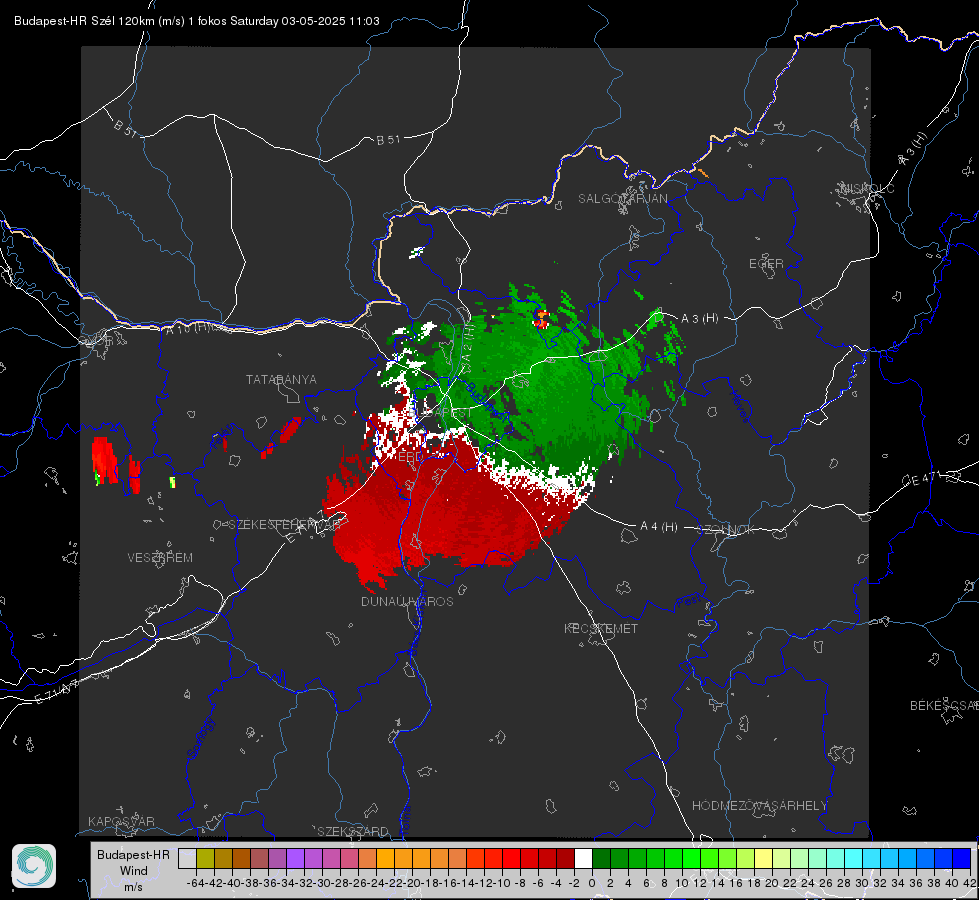979x900 pixels.
Task: Select the EGER city label
Action: pos(766,264)
